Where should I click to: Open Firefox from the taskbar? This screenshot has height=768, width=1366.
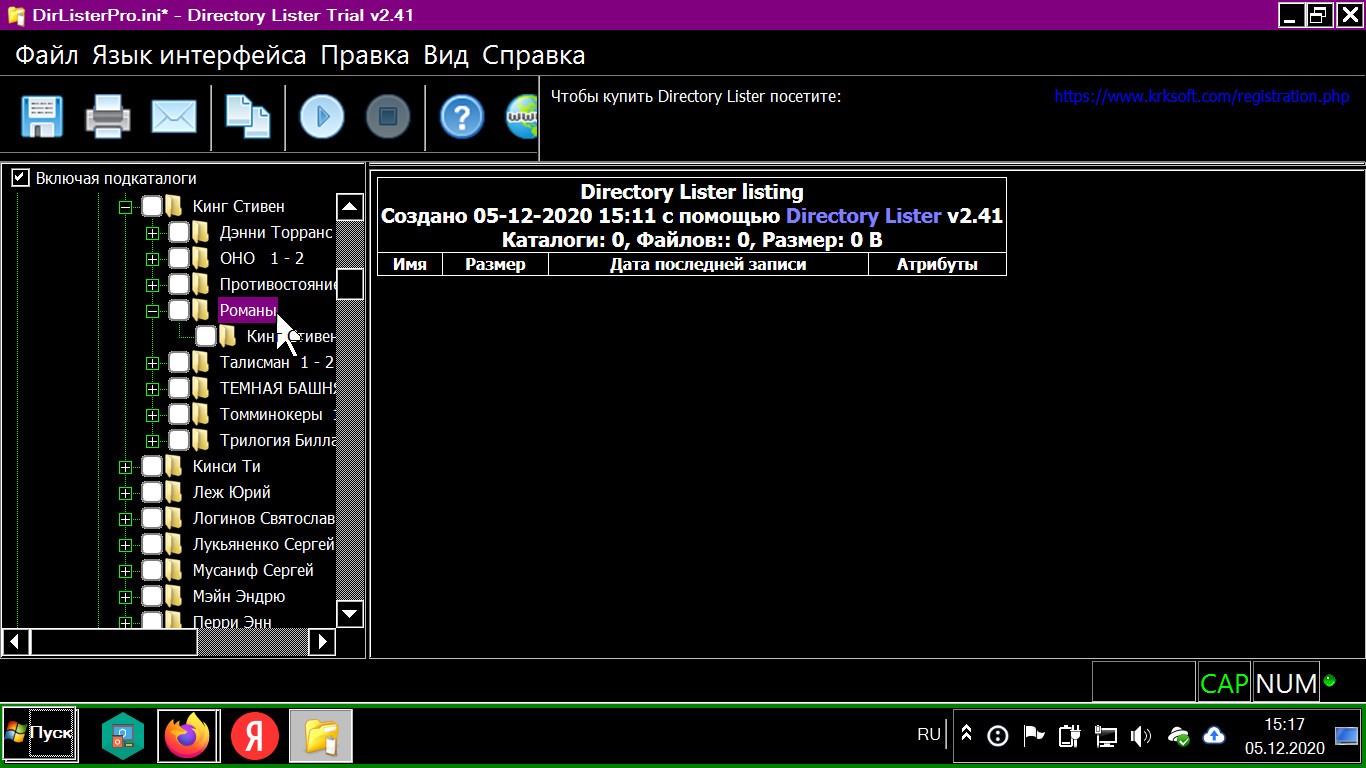click(188, 736)
